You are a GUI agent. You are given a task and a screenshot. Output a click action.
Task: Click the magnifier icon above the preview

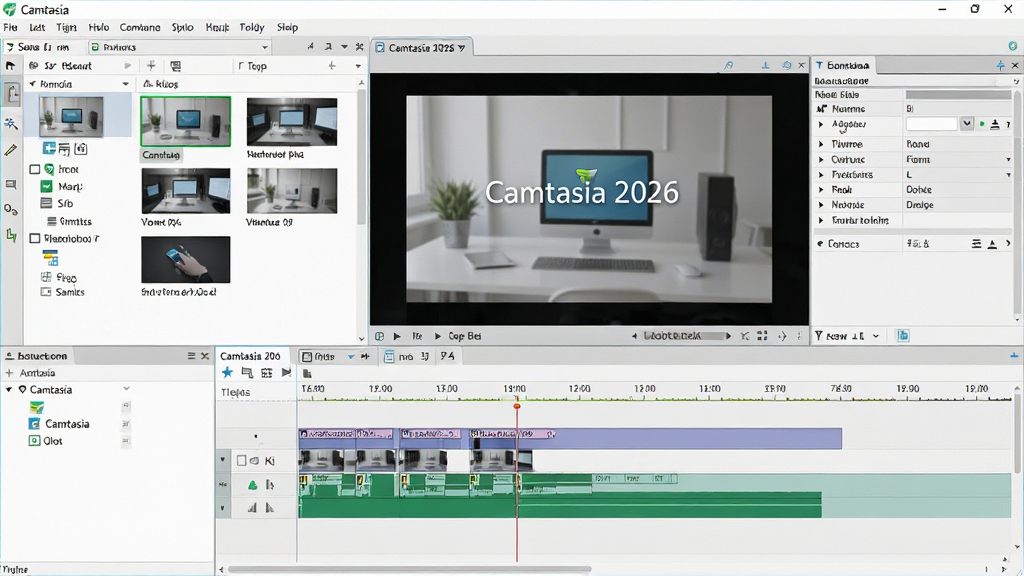click(729, 65)
